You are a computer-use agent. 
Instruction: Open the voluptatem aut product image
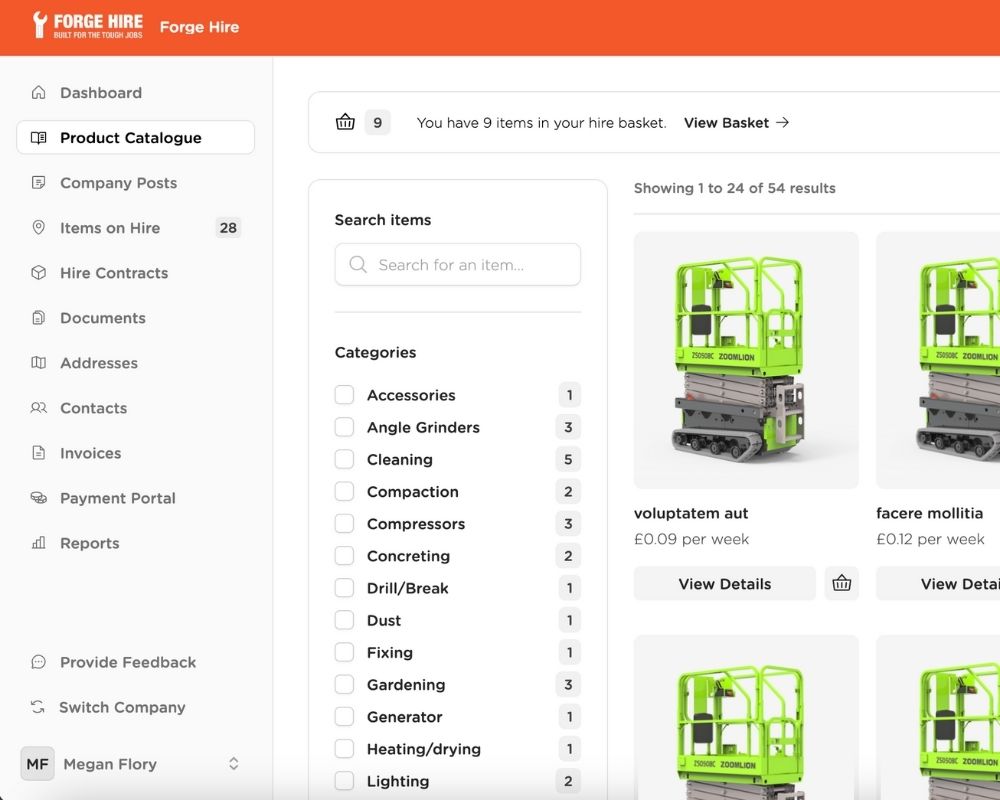(746, 360)
